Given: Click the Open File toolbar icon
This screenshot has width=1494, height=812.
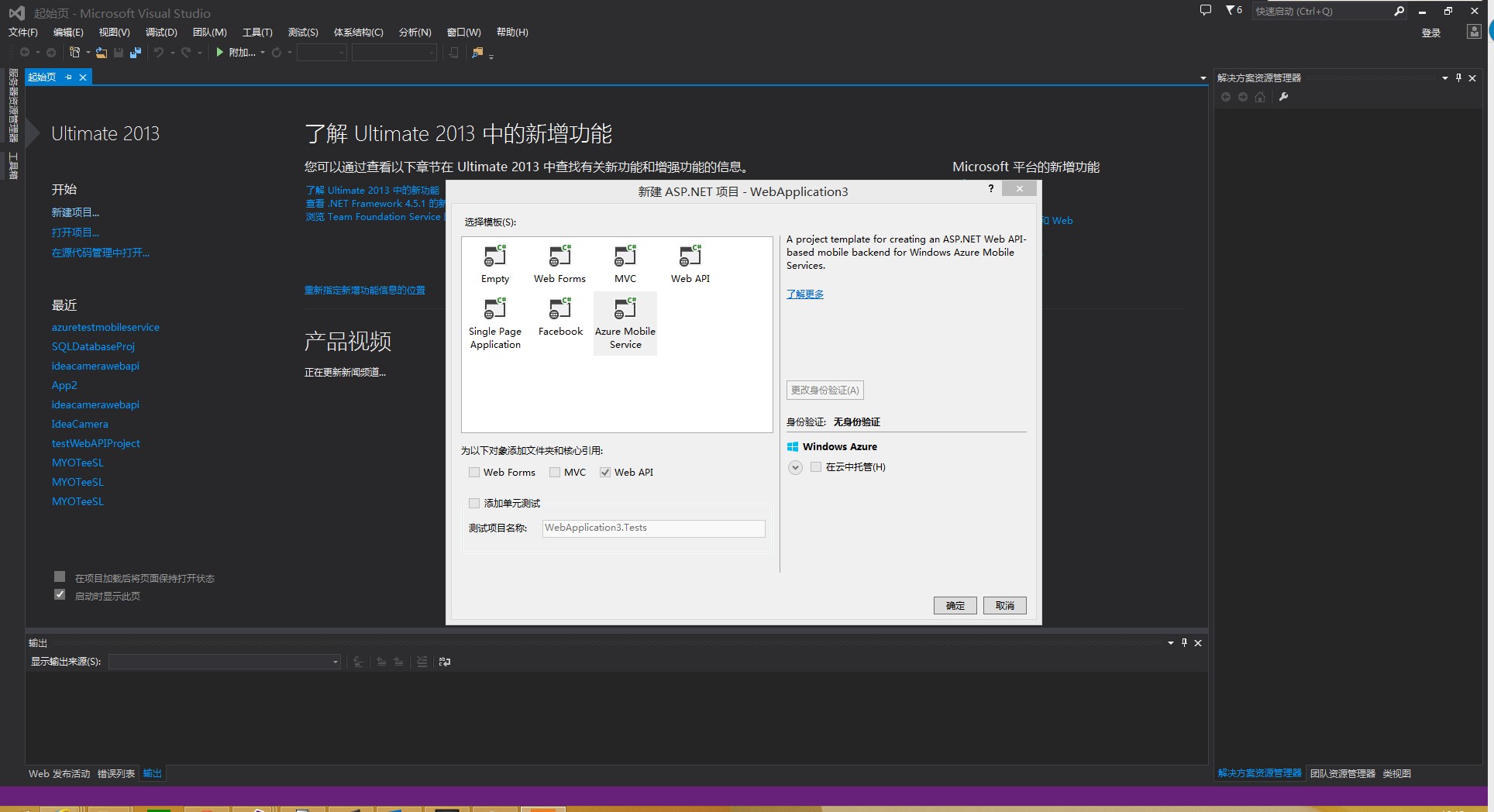Looking at the screenshot, I should (x=102, y=53).
